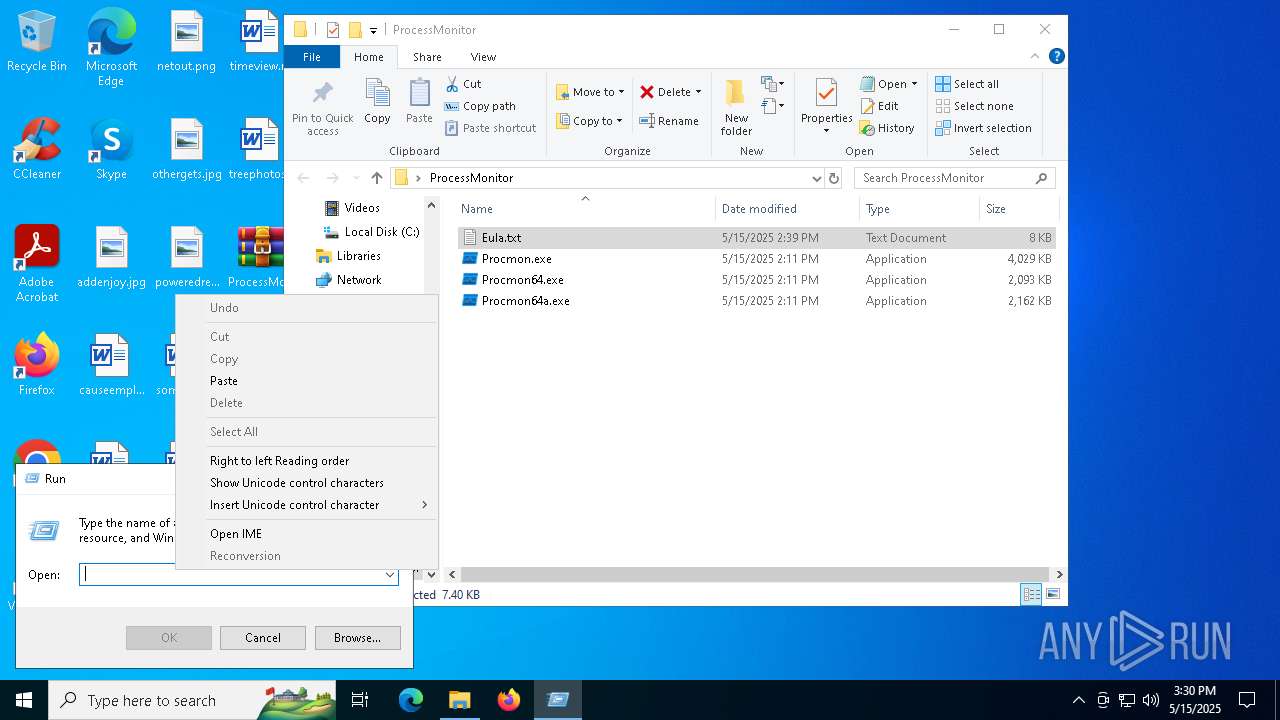Click the Paste ribbon icon
The image size is (1280, 720).
pyautogui.click(x=419, y=93)
